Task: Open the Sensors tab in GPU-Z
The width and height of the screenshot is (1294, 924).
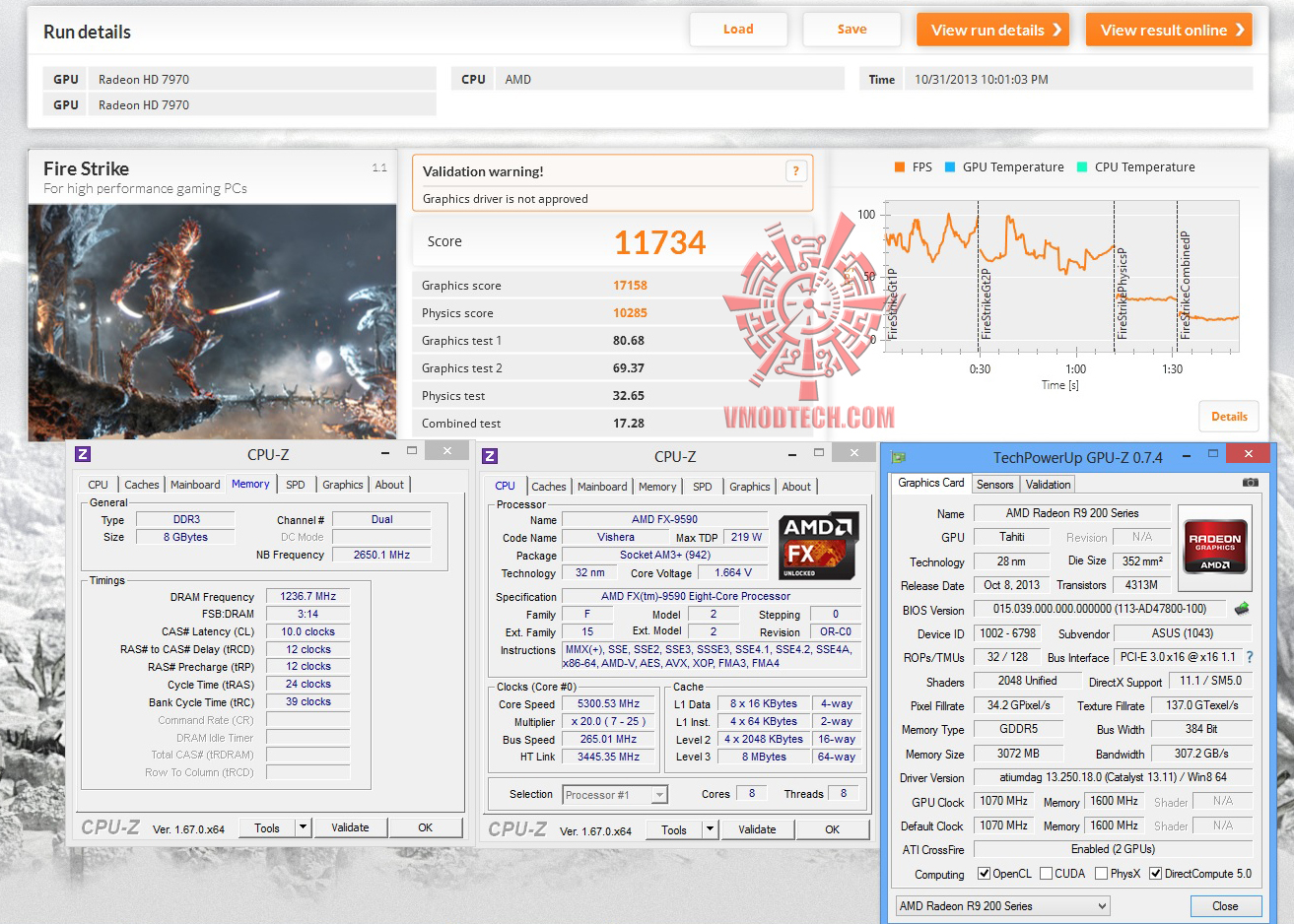Action: 994,485
